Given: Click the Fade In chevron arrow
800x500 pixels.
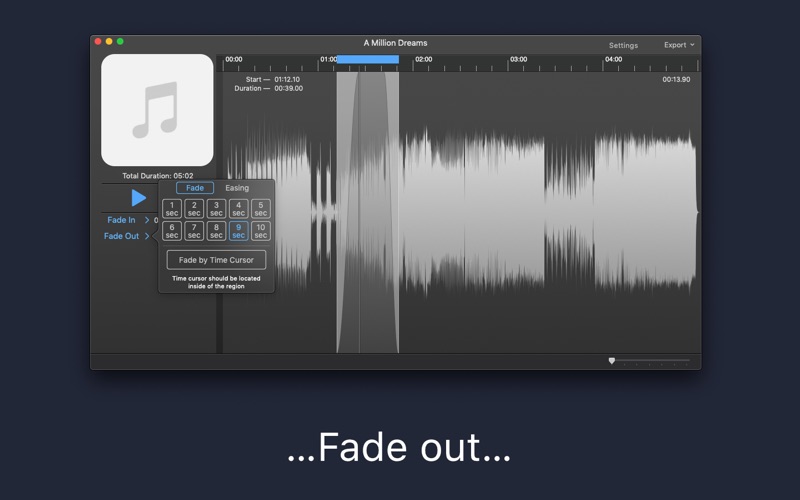Looking at the screenshot, I should click(147, 220).
